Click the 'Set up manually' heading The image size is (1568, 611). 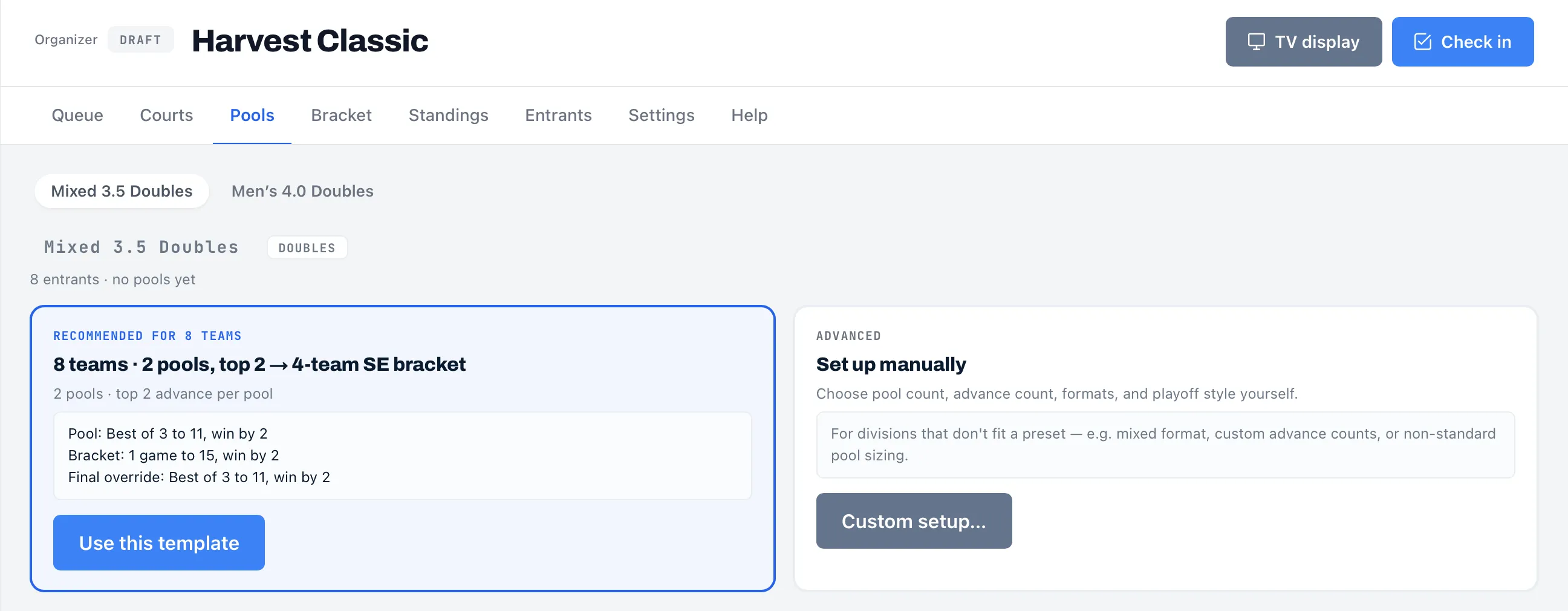891,364
